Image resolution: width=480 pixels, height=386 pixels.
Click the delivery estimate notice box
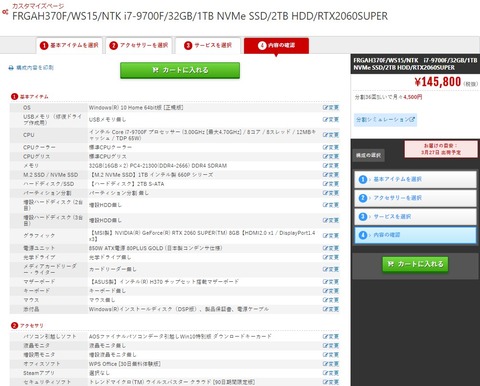[x=441, y=149]
